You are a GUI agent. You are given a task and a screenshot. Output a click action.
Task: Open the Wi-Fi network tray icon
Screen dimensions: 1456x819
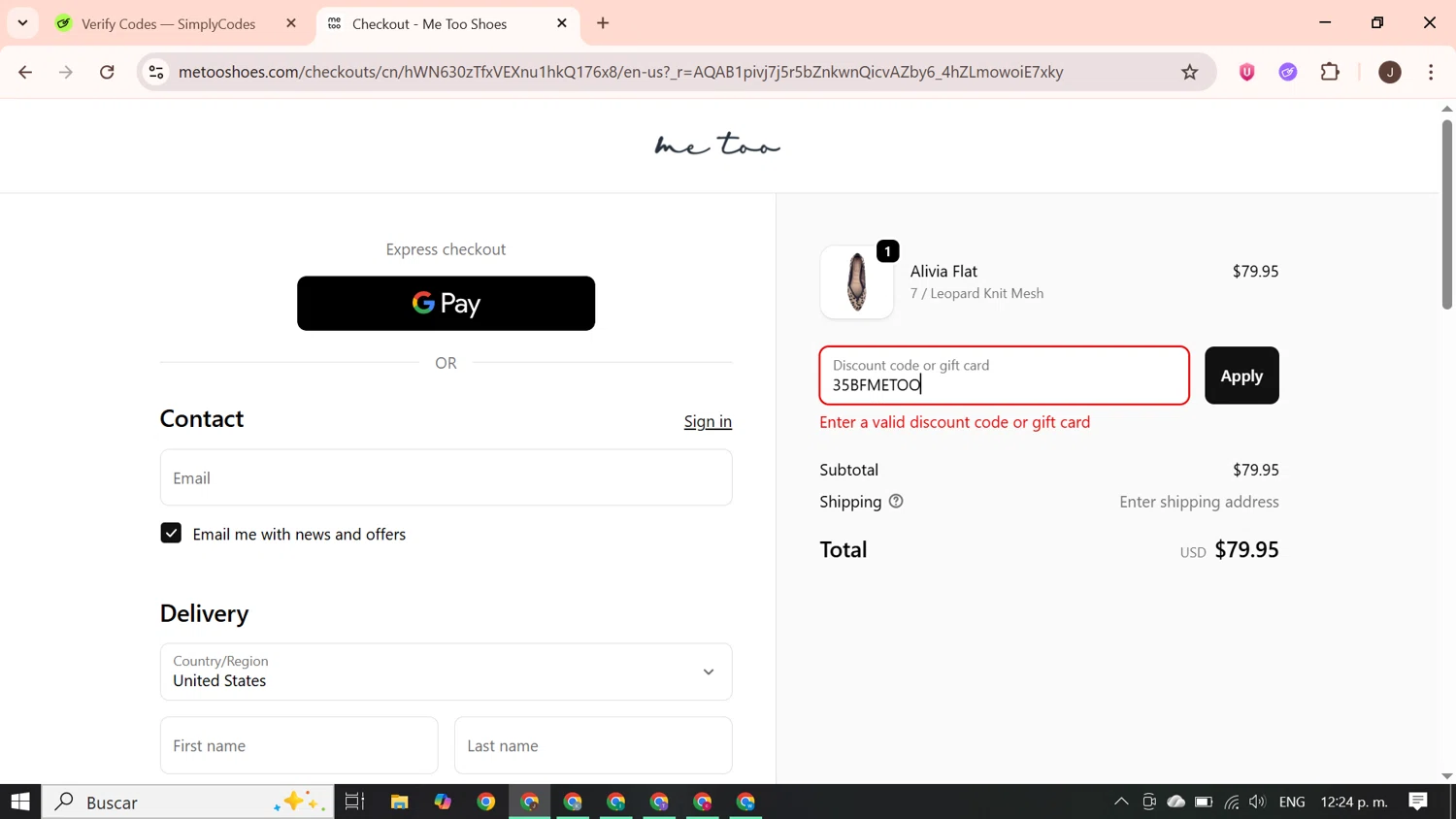[1232, 802]
